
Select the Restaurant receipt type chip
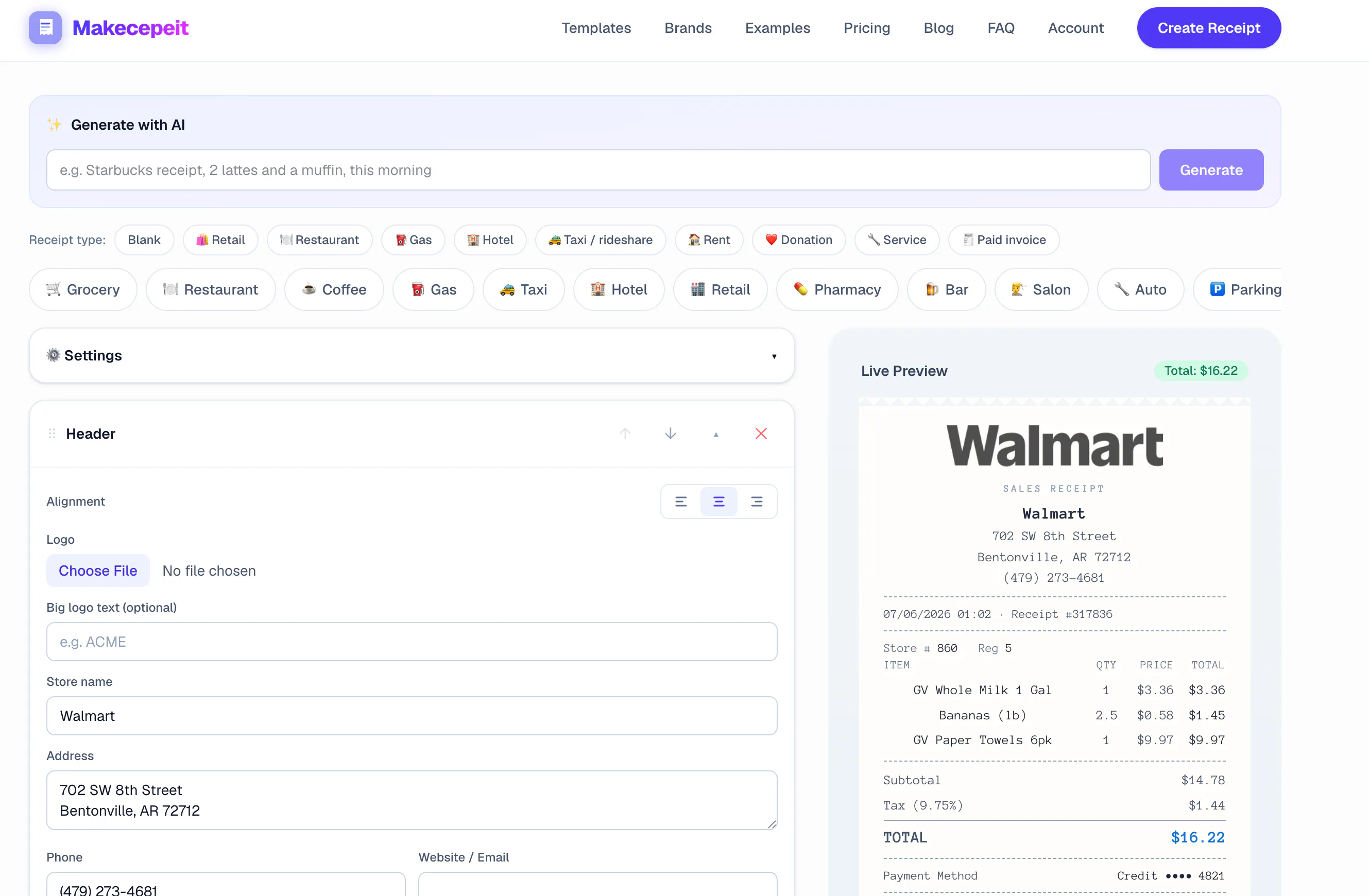pos(319,240)
